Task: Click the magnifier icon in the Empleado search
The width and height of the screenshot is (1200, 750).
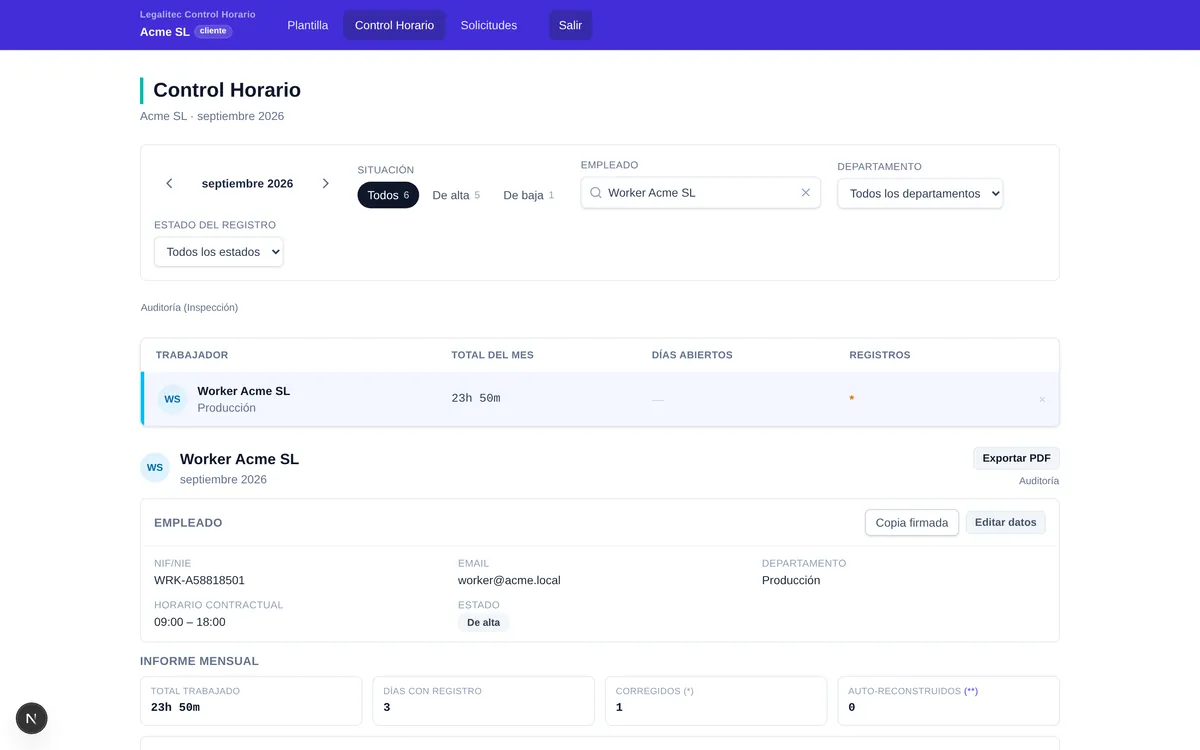Action: click(x=596, y=193)
